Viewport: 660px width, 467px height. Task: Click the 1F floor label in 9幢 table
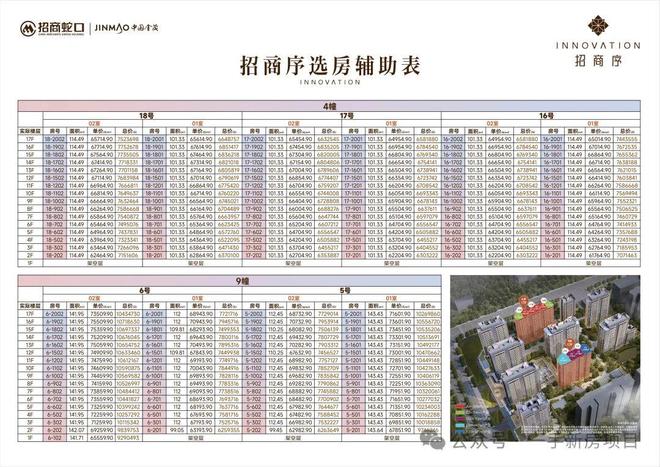tap(30, 438)
